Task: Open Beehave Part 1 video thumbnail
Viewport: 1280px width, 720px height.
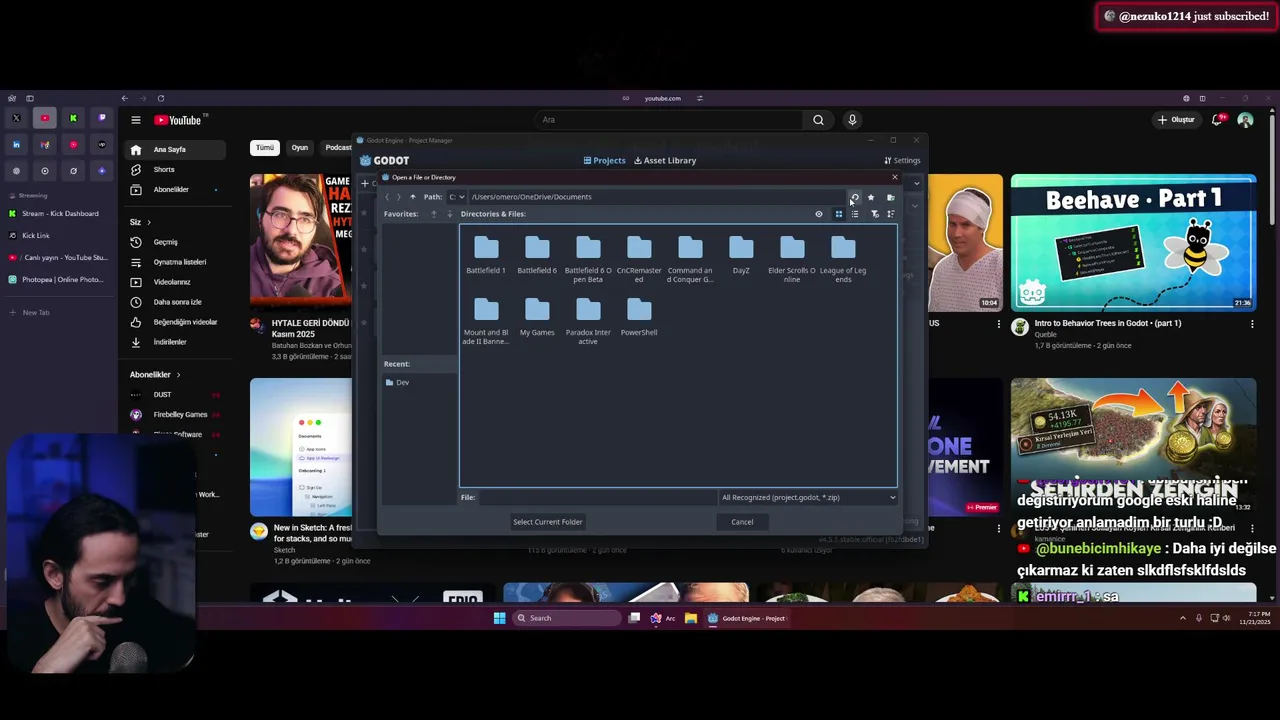Action: (1133, 242)
